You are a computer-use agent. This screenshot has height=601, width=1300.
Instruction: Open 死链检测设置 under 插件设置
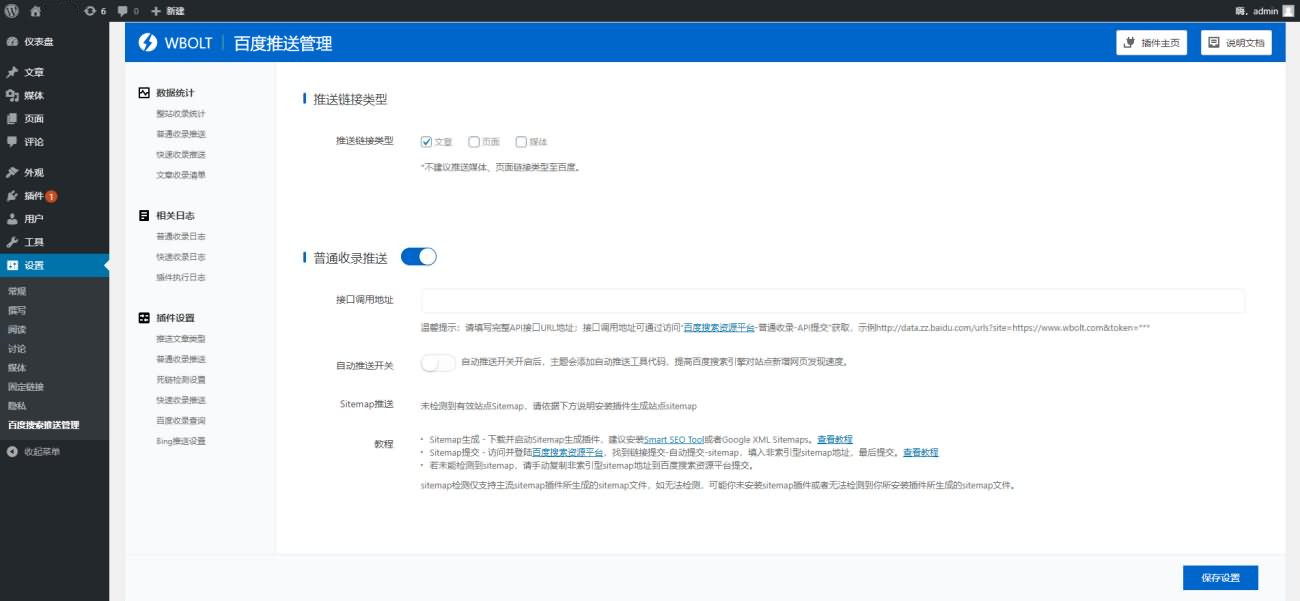pyautogui.click(x=181, y=380)
